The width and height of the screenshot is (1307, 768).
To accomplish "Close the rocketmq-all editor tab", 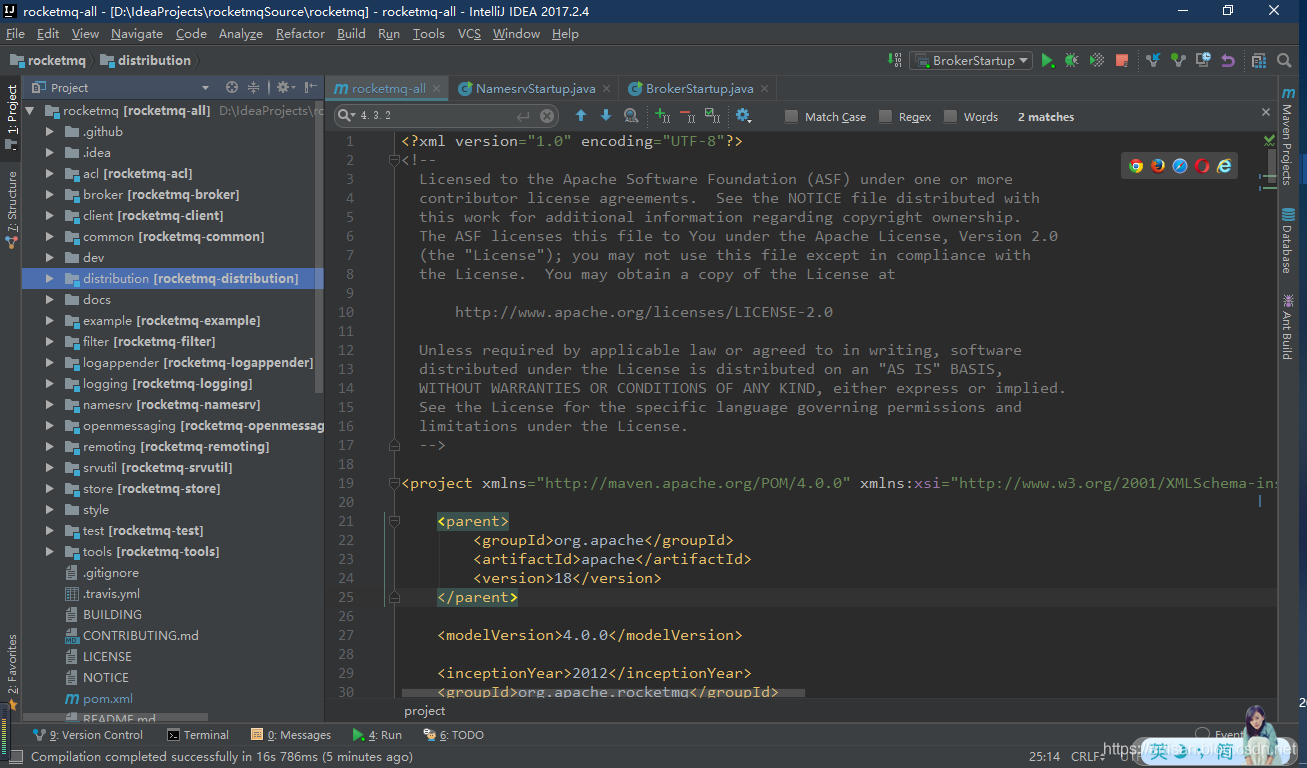I will click(x=436, y=88).
